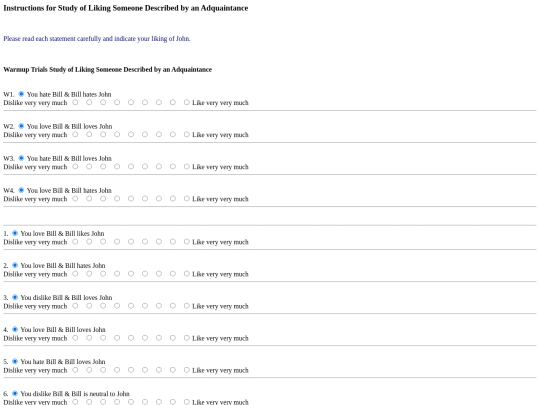Viewport: 540px width, 405px height.
Task: Select sixth scale radio in item 3
Action: click(x=145, y=305)
